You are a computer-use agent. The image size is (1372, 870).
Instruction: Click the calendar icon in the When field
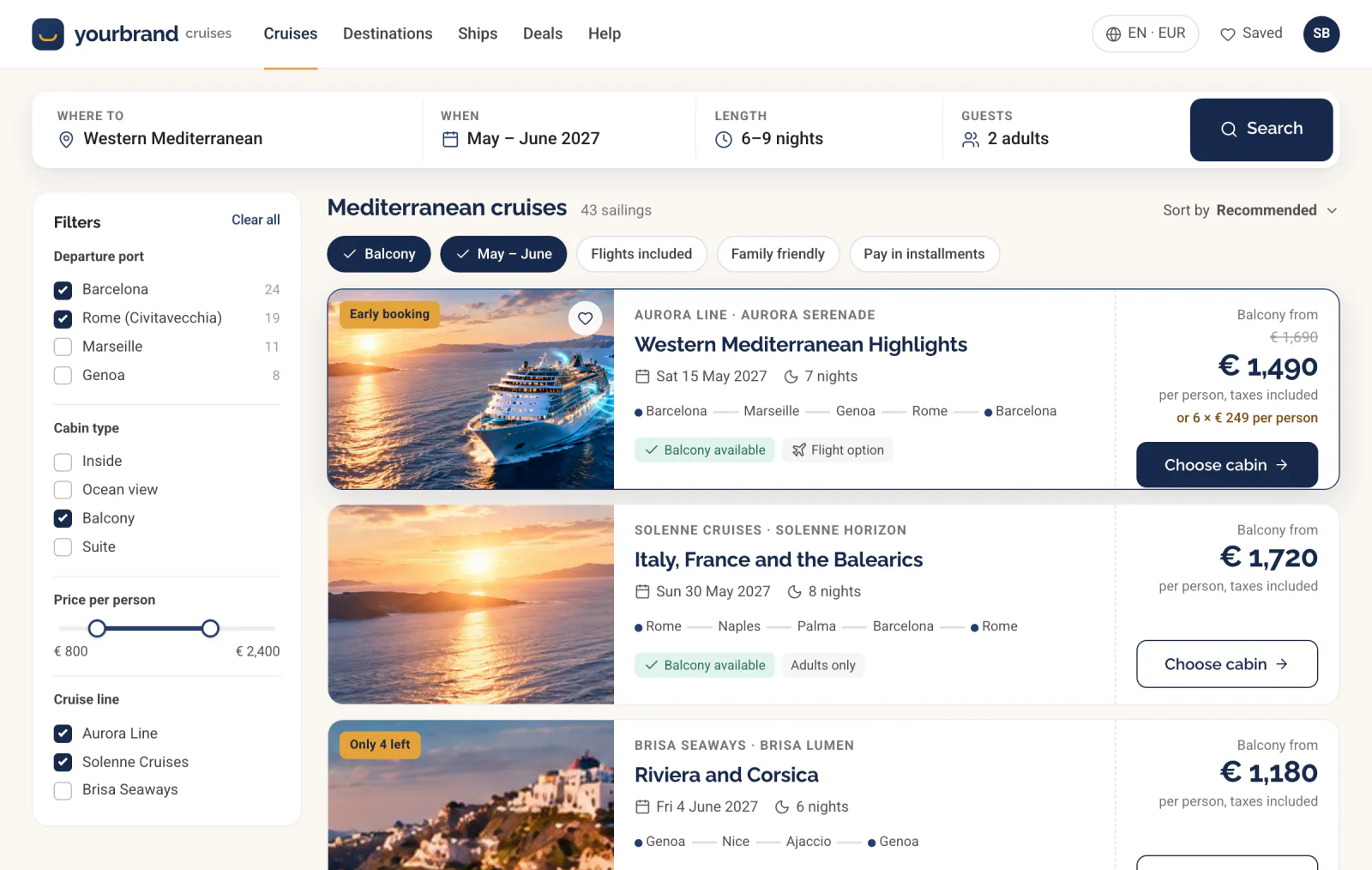click(x=450, y=140)
